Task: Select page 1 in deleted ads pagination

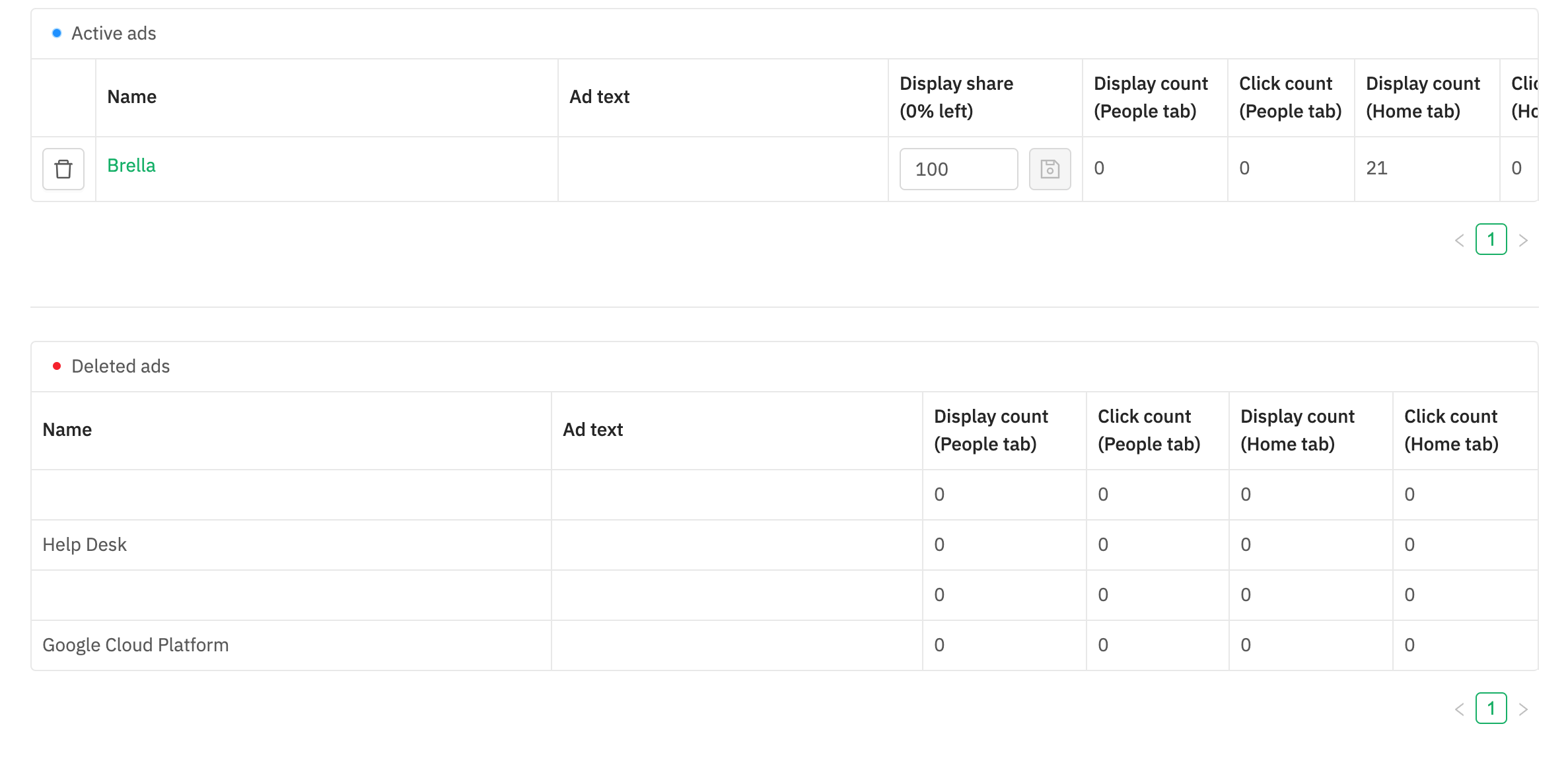Action: pos(1491,709)
